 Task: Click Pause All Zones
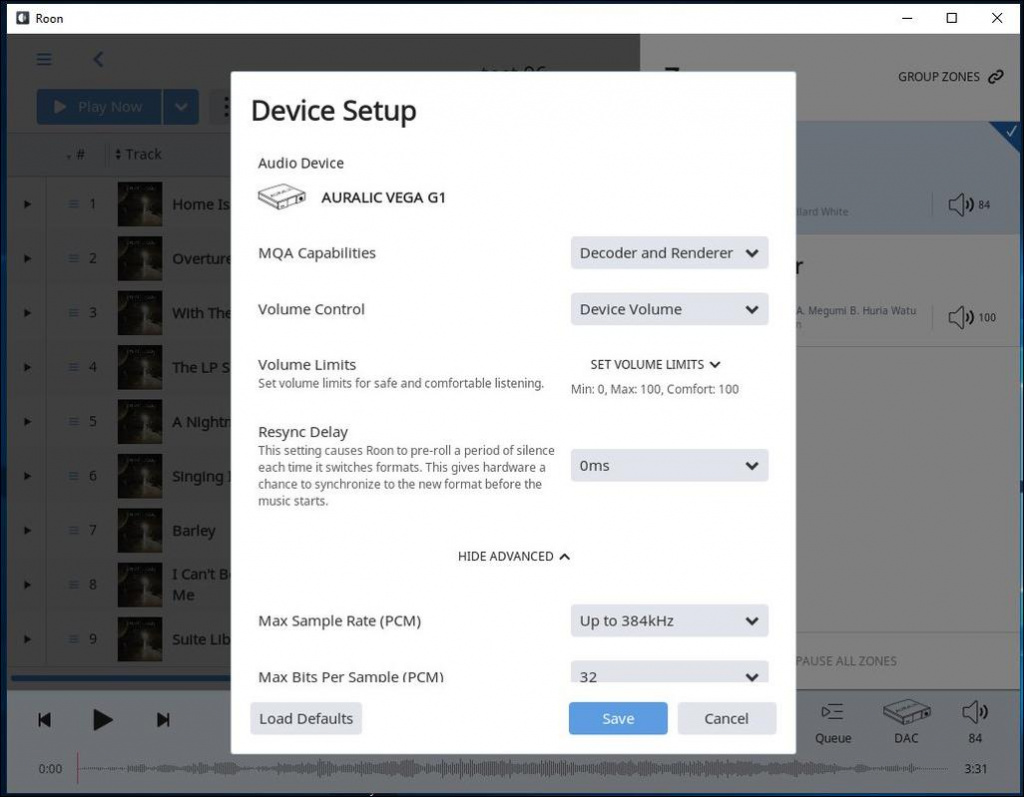tap(846, 661)
